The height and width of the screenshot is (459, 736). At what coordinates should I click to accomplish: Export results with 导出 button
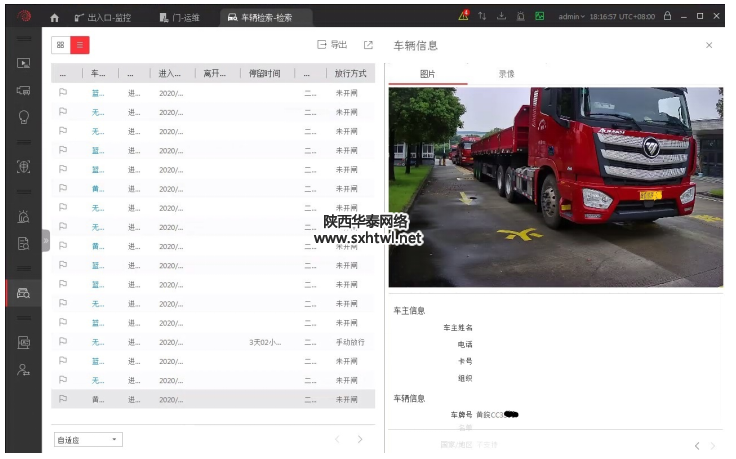pyautogui.click(x=332, y=45)
